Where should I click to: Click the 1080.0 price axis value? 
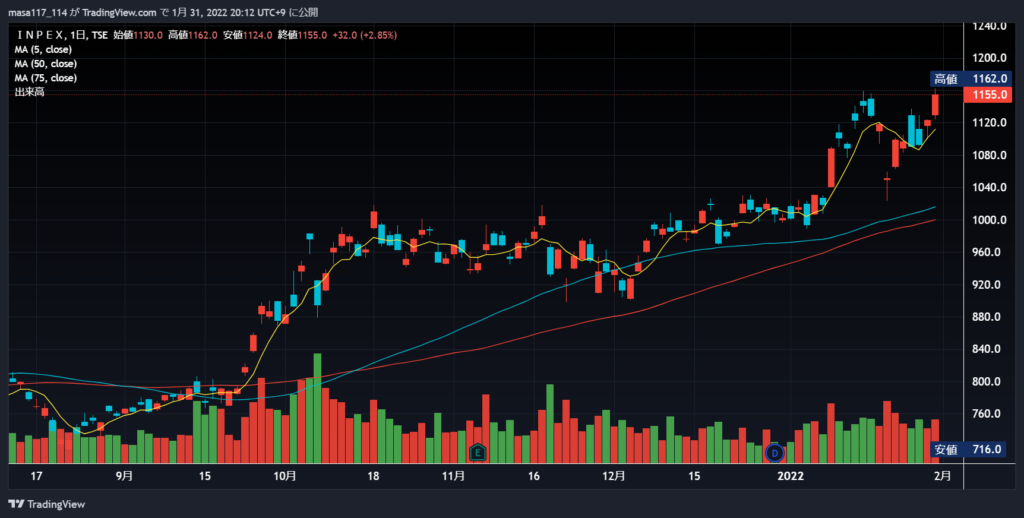pyautogui.click(x=991, y=155)
